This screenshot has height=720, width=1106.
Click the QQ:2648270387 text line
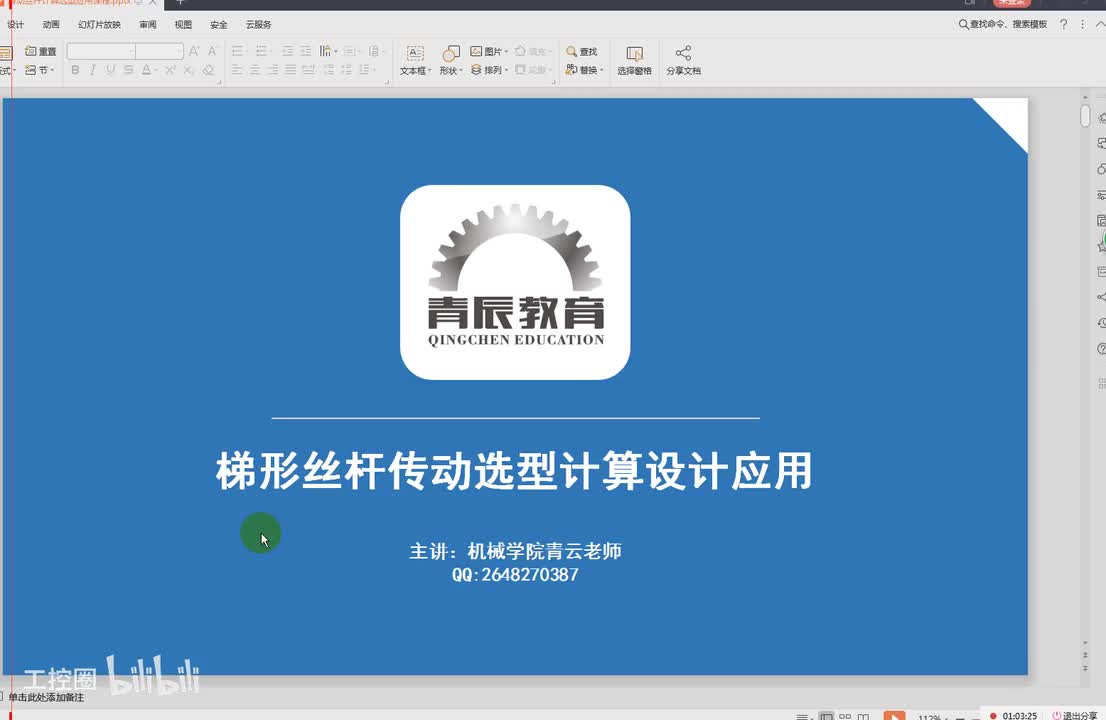pos(515,575)
